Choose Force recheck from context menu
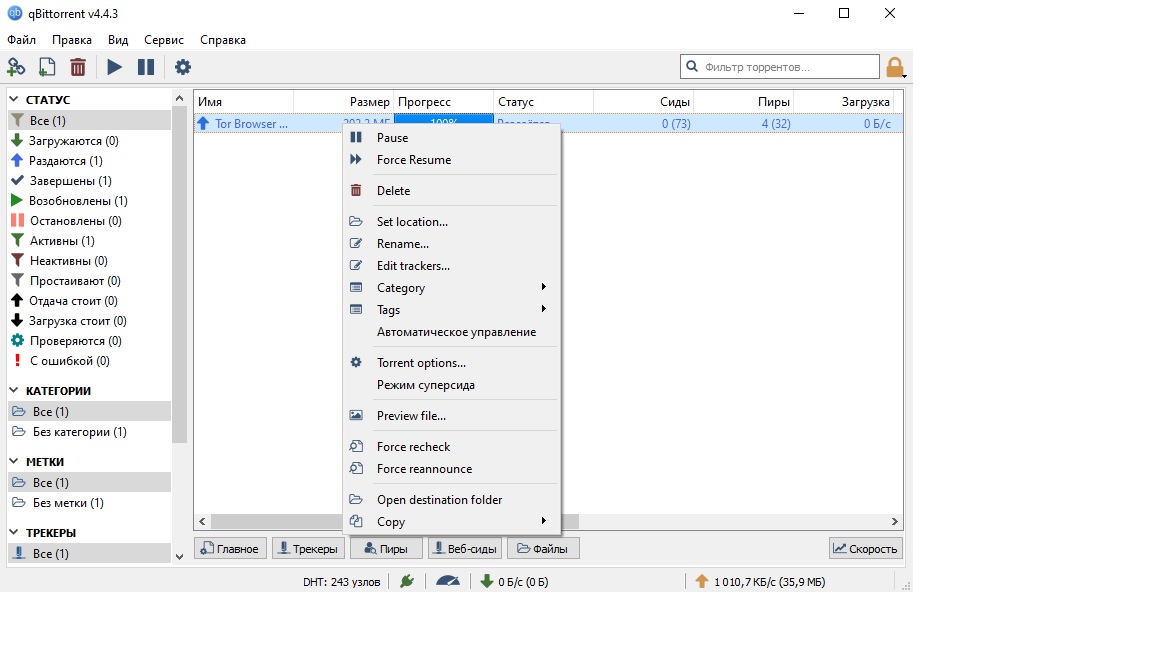Image resolution: width=1152 pixels, height=648 pixels. click(413, 447)
